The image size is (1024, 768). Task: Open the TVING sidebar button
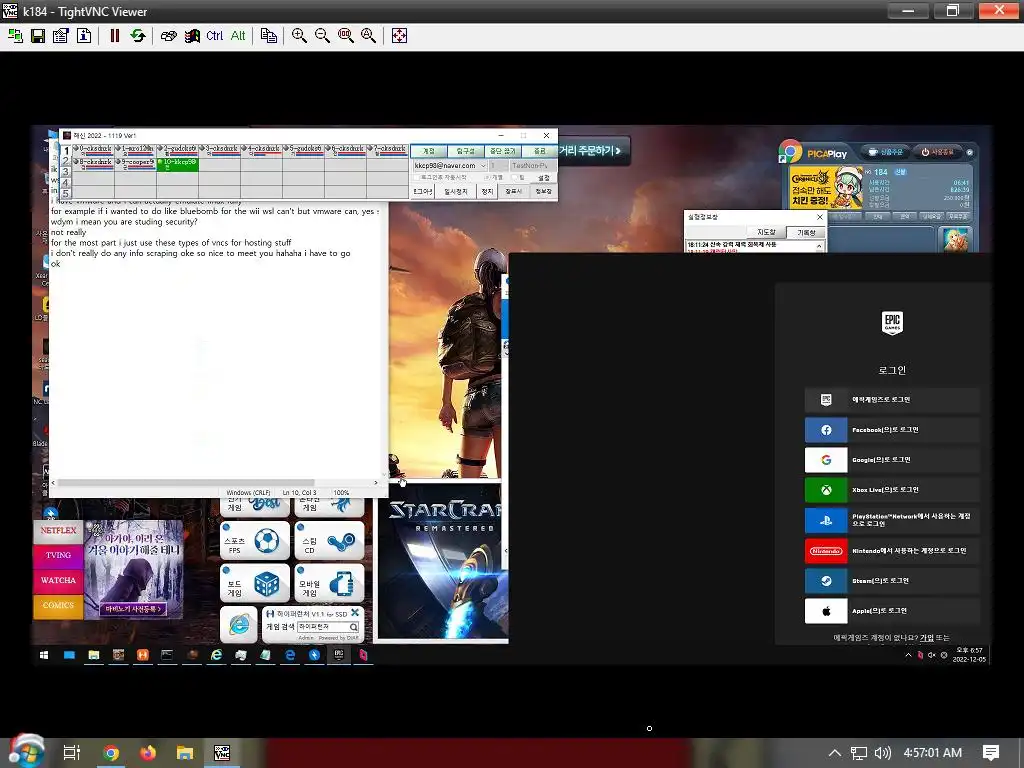(x=58, y=556)
